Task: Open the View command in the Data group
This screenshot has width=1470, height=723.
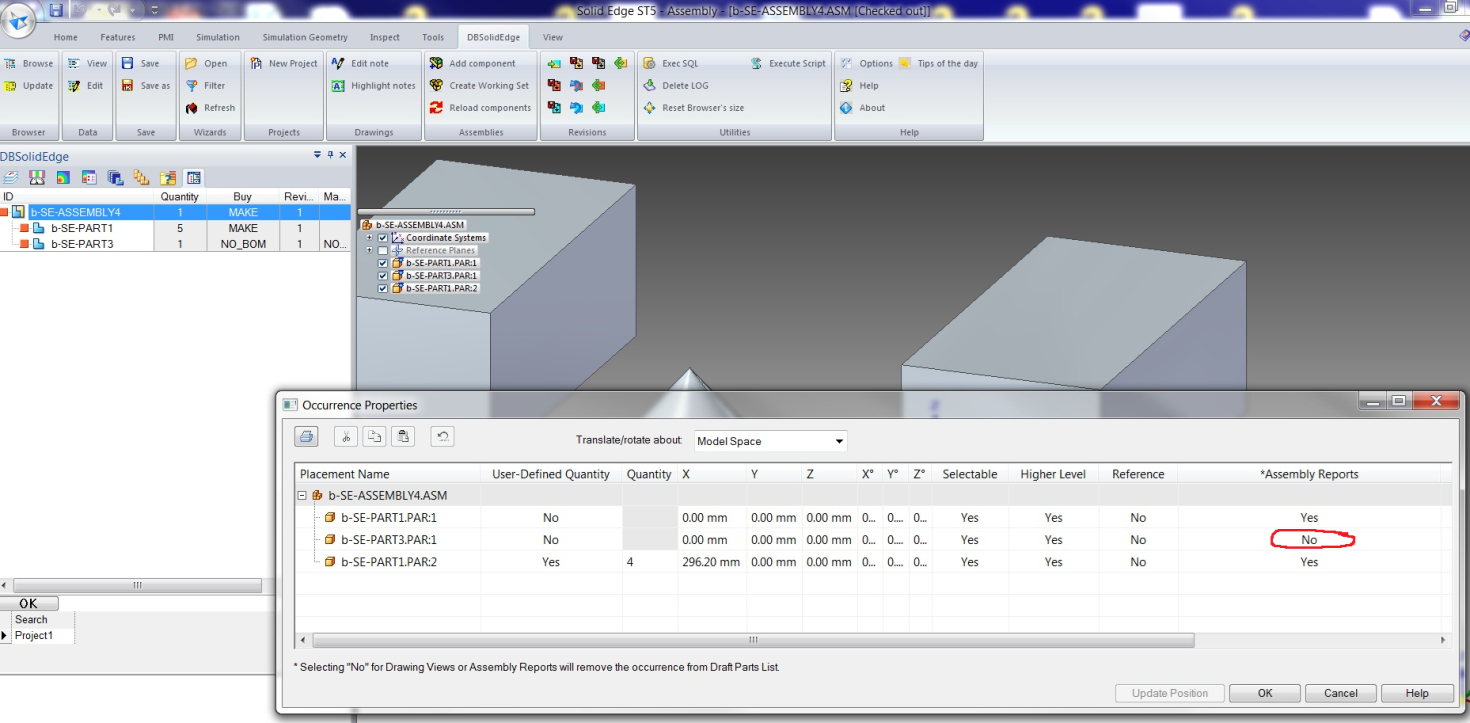Action: (x=87, y=64)
